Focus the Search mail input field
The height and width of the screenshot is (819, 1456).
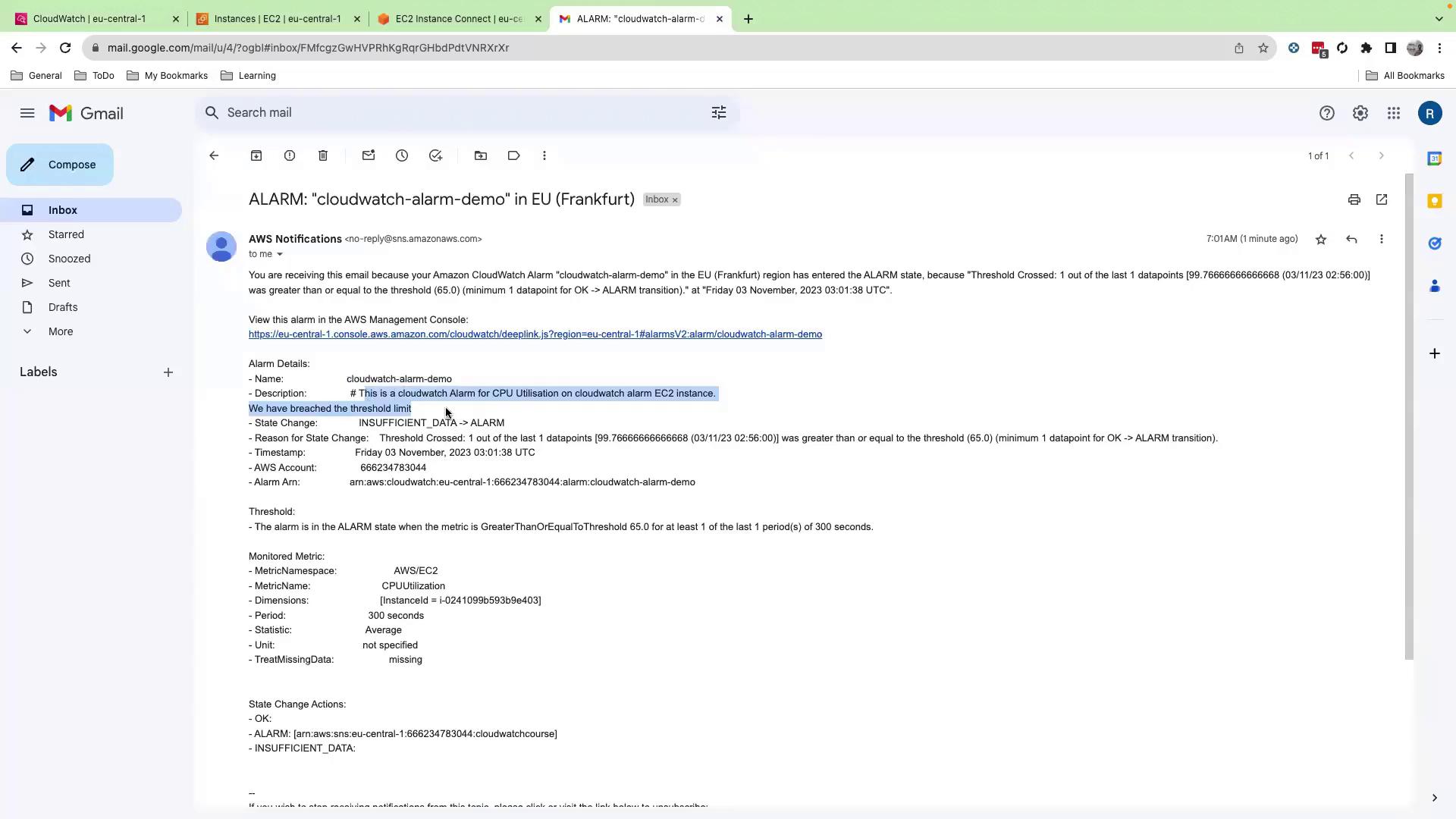click(x=455, y=113)
